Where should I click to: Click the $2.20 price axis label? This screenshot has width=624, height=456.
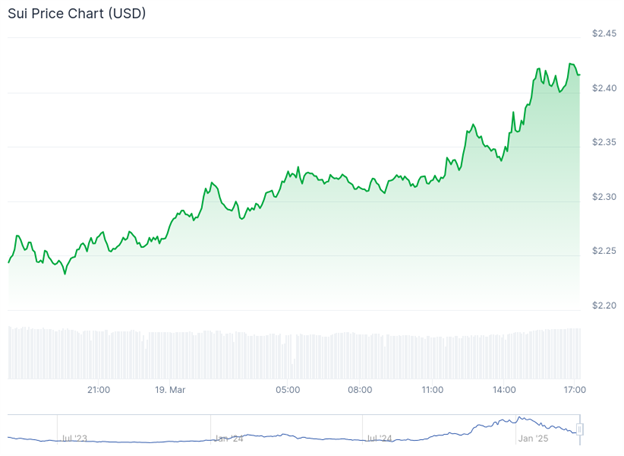pos(603,305)
